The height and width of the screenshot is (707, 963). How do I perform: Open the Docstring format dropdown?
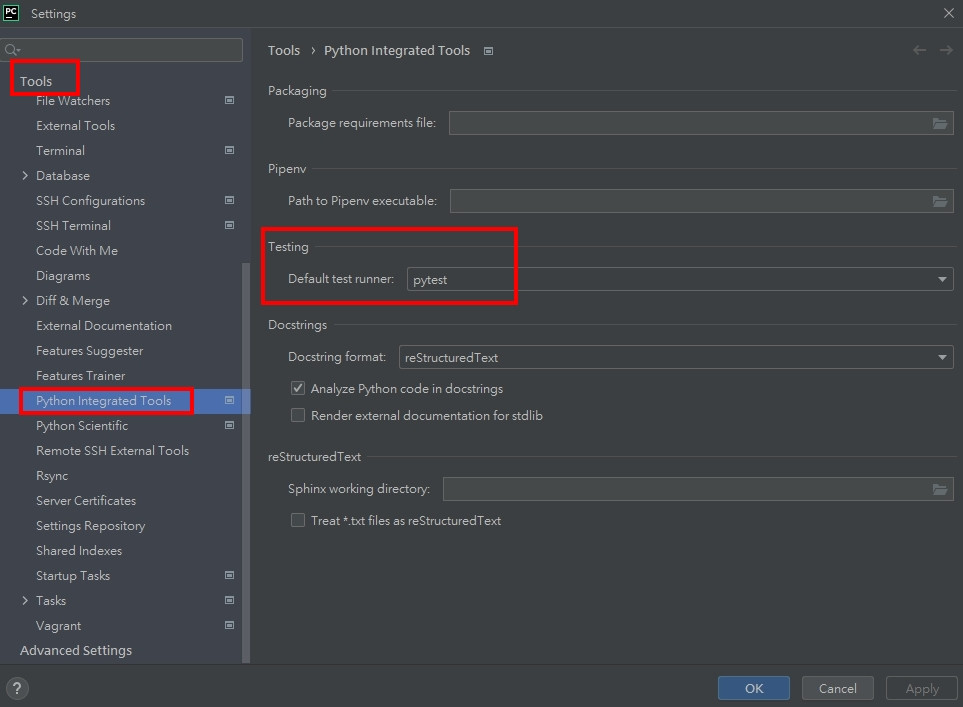pos(676,357)
